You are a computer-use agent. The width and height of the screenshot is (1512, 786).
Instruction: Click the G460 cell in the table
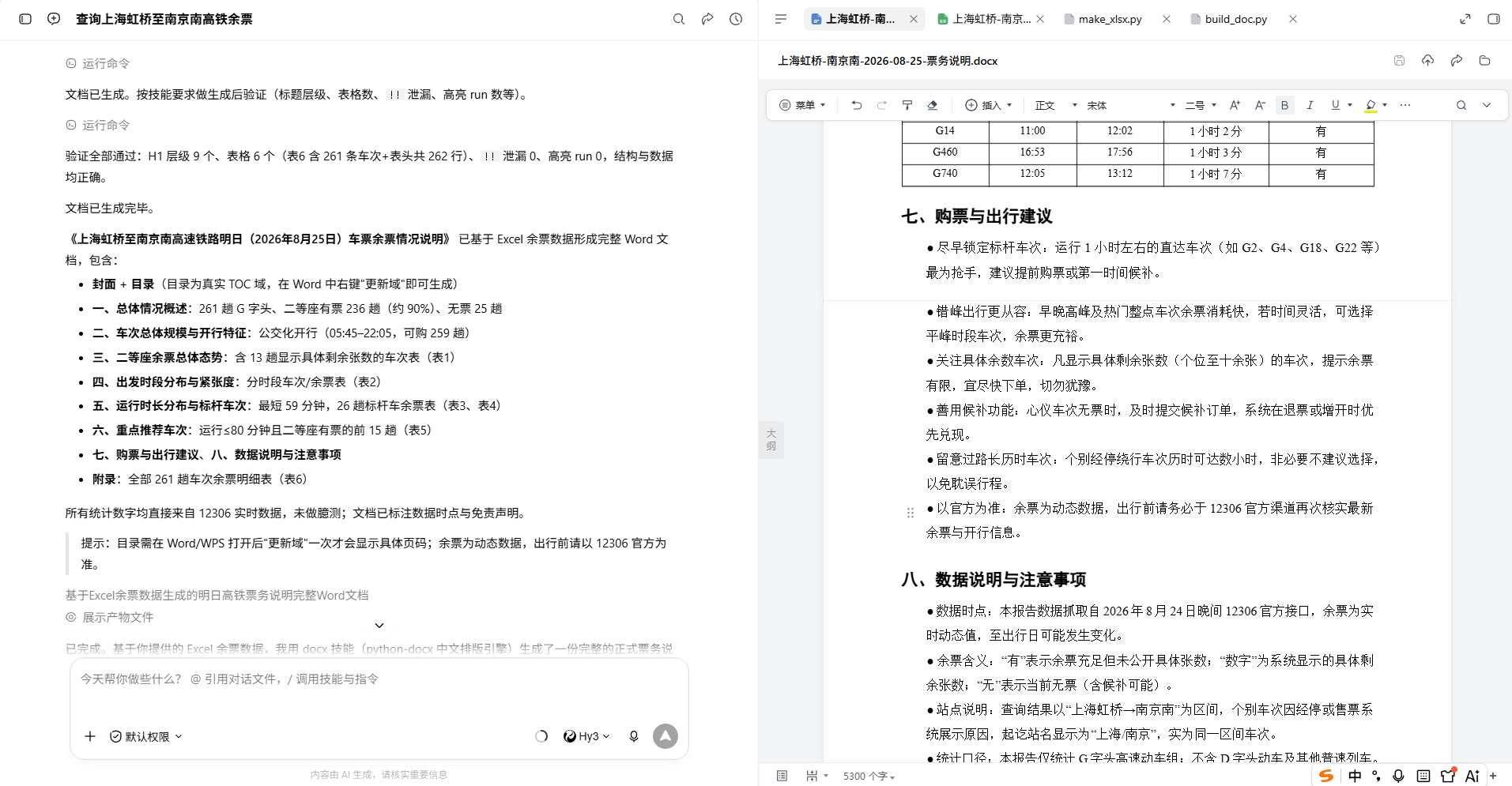(x=945, y=152)
